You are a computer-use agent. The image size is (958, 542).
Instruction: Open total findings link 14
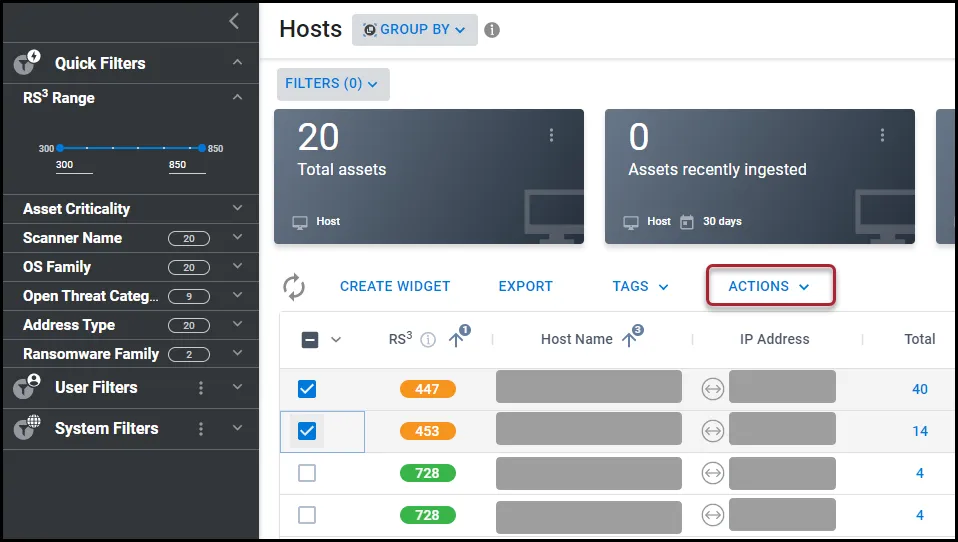tap(920, 431)
